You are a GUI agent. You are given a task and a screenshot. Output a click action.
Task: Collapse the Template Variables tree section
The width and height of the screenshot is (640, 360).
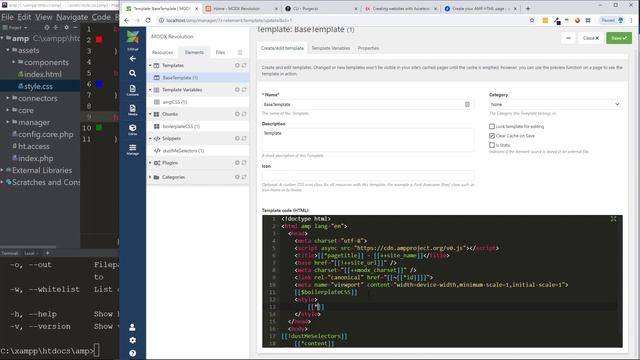[x=150, y=90]
